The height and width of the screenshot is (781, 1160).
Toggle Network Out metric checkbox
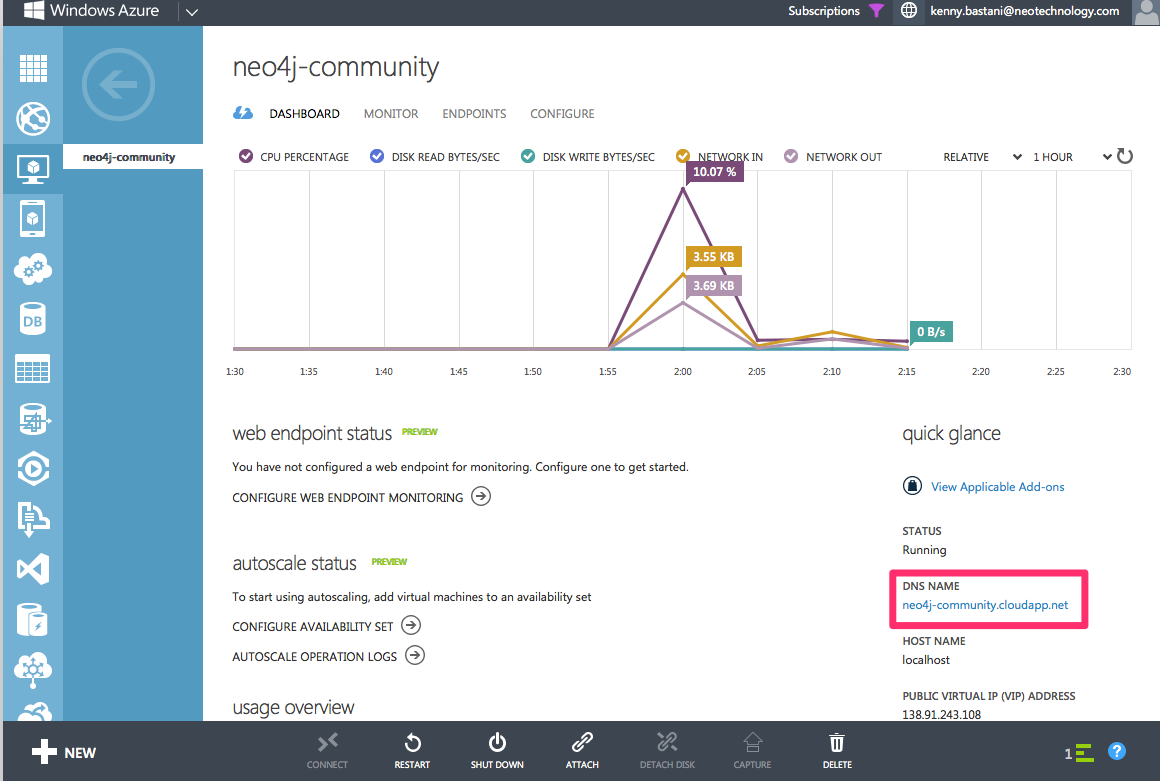click(791, 156)
